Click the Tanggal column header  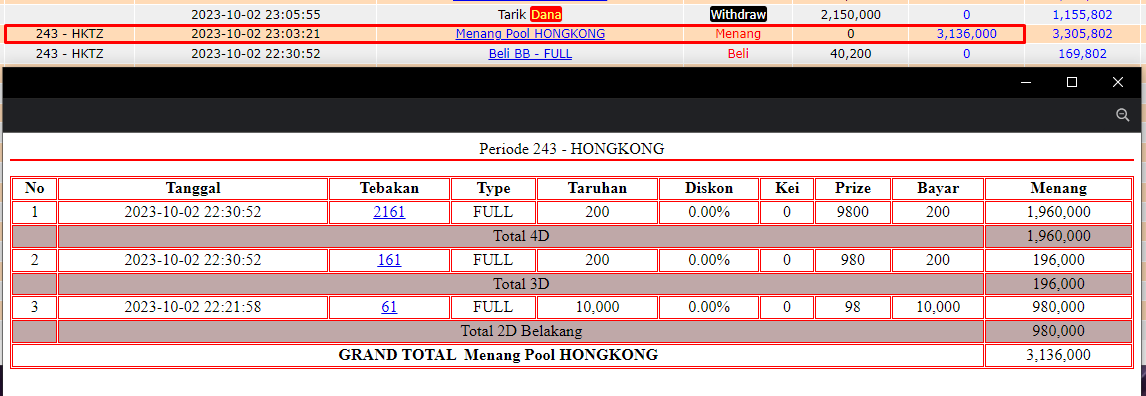[x=193, y=189]
